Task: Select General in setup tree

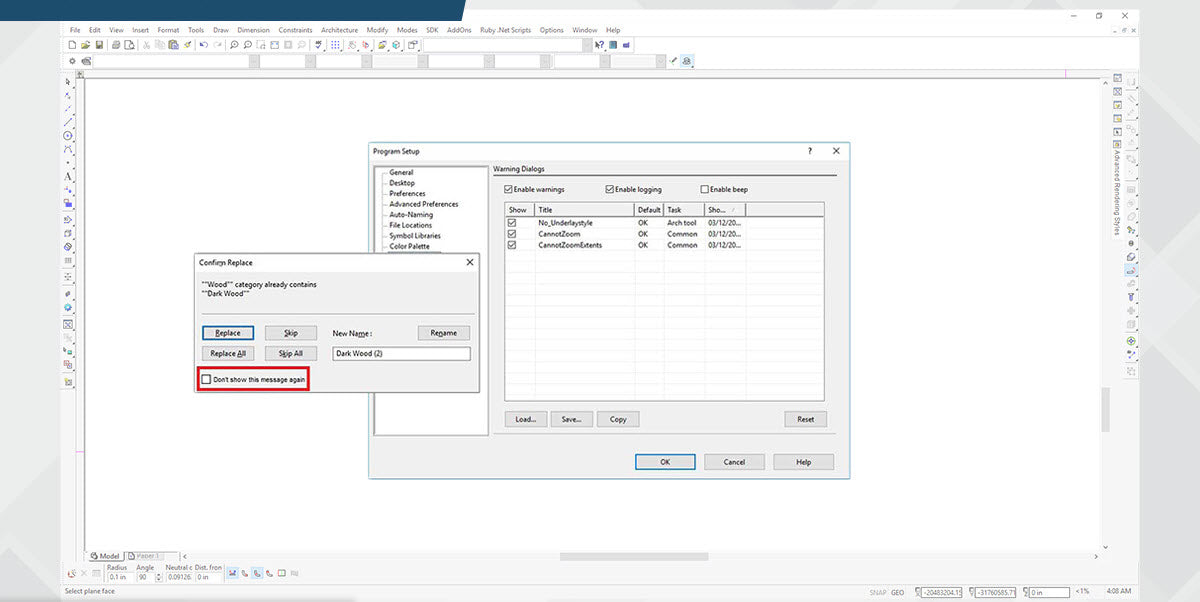Action: 401,173
